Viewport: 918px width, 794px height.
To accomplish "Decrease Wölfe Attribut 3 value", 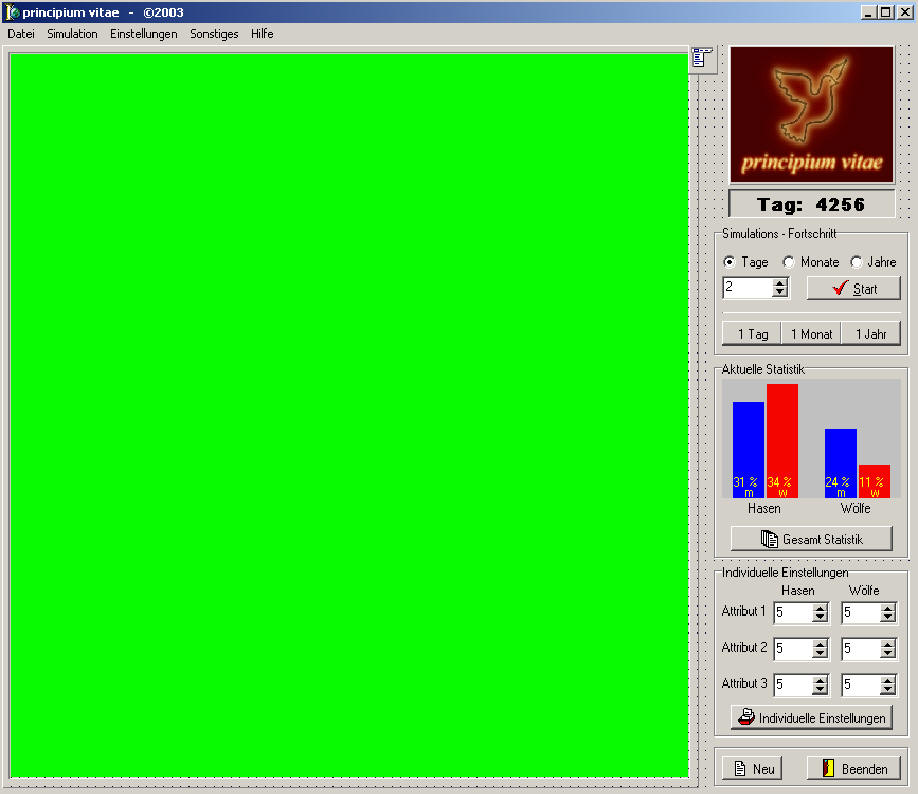I will tap(888, 690).
